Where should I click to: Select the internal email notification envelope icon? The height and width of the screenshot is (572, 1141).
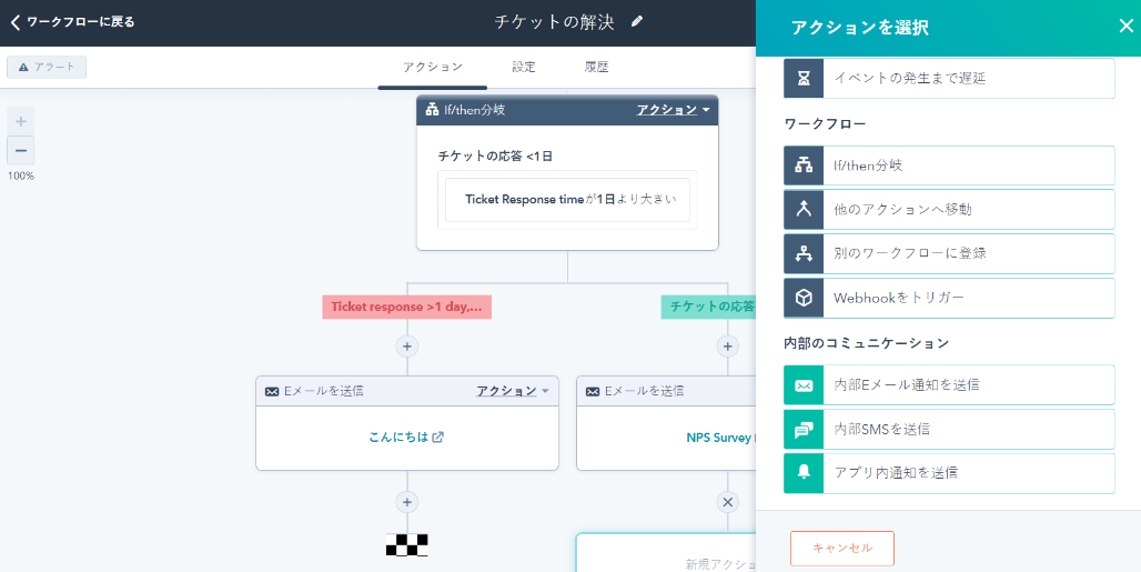[803, 385]
